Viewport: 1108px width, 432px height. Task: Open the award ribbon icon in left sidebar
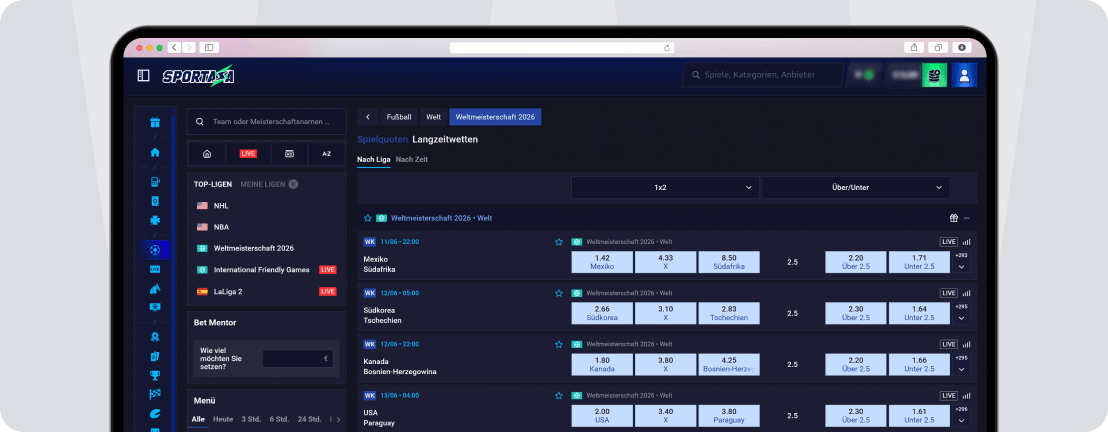[155, 337]
